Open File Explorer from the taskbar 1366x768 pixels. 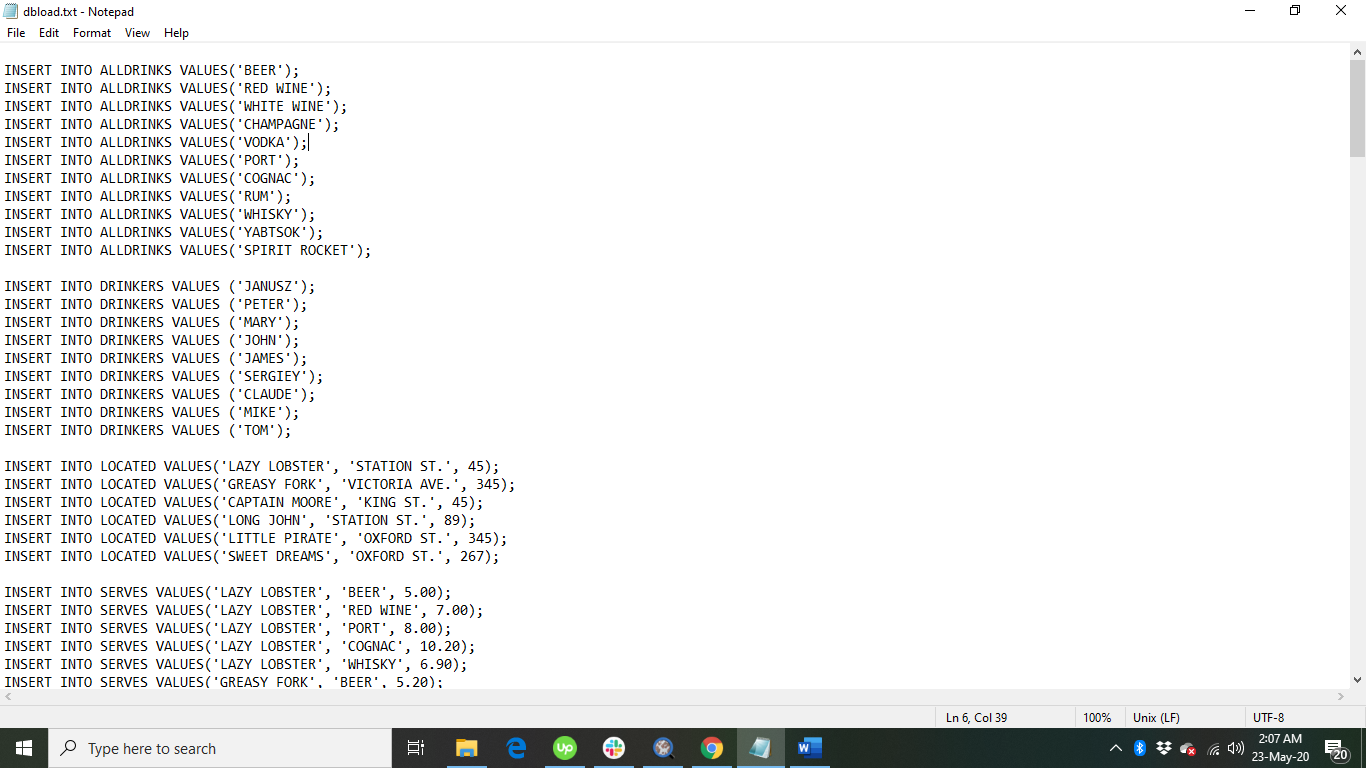click(466, 747)
